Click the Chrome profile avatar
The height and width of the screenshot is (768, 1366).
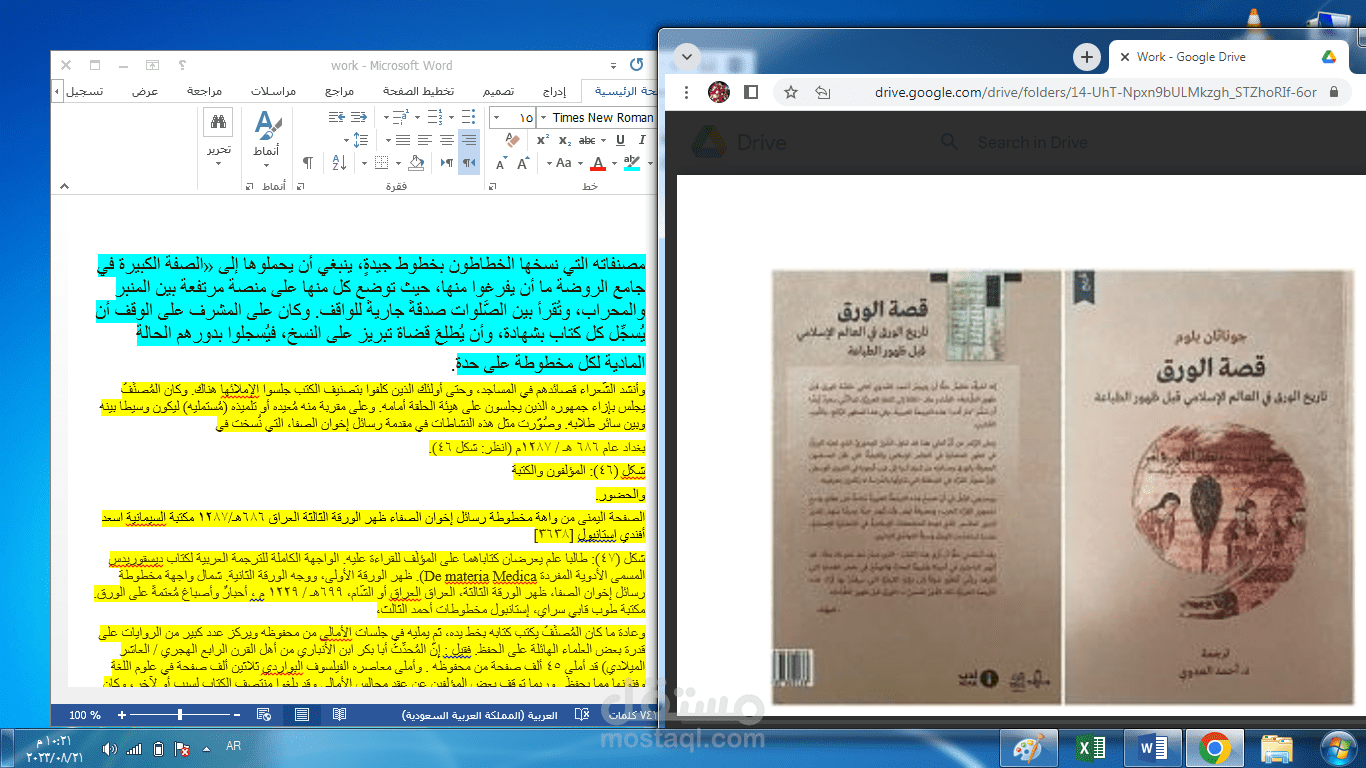(x=718, y=92)
